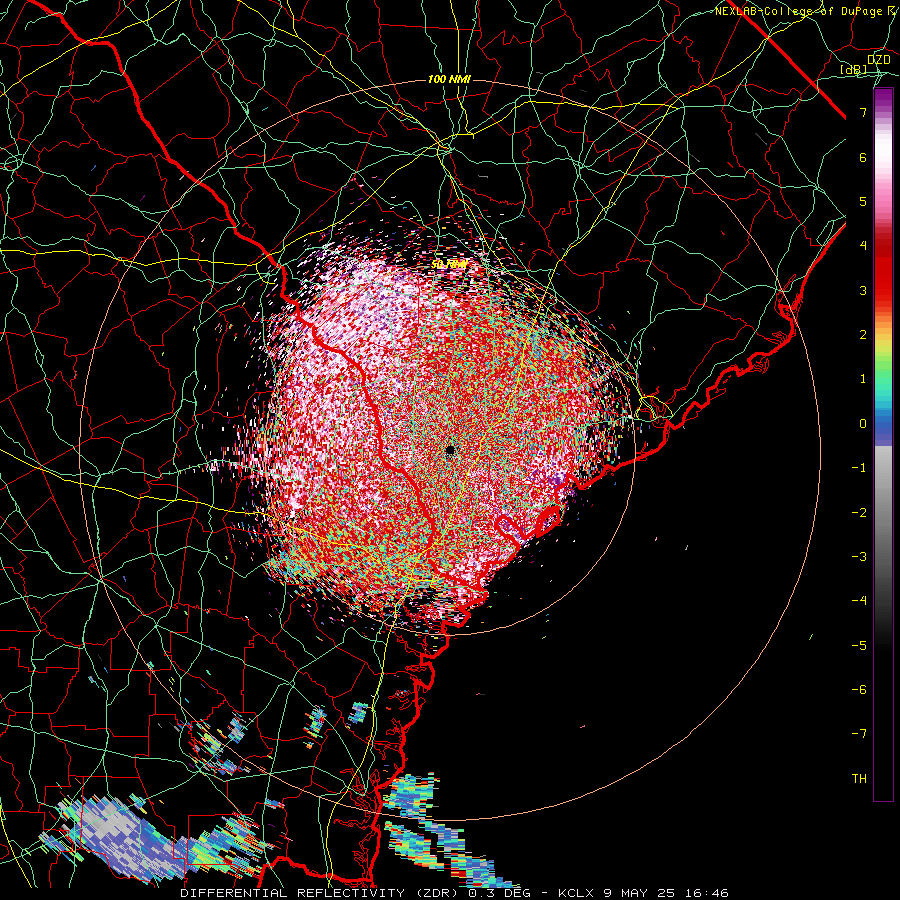Image resolution: width=900 pixels, height=900 pixels.
Task: Click the '-2' value on the color scale
Action: (x=859, y=512)
